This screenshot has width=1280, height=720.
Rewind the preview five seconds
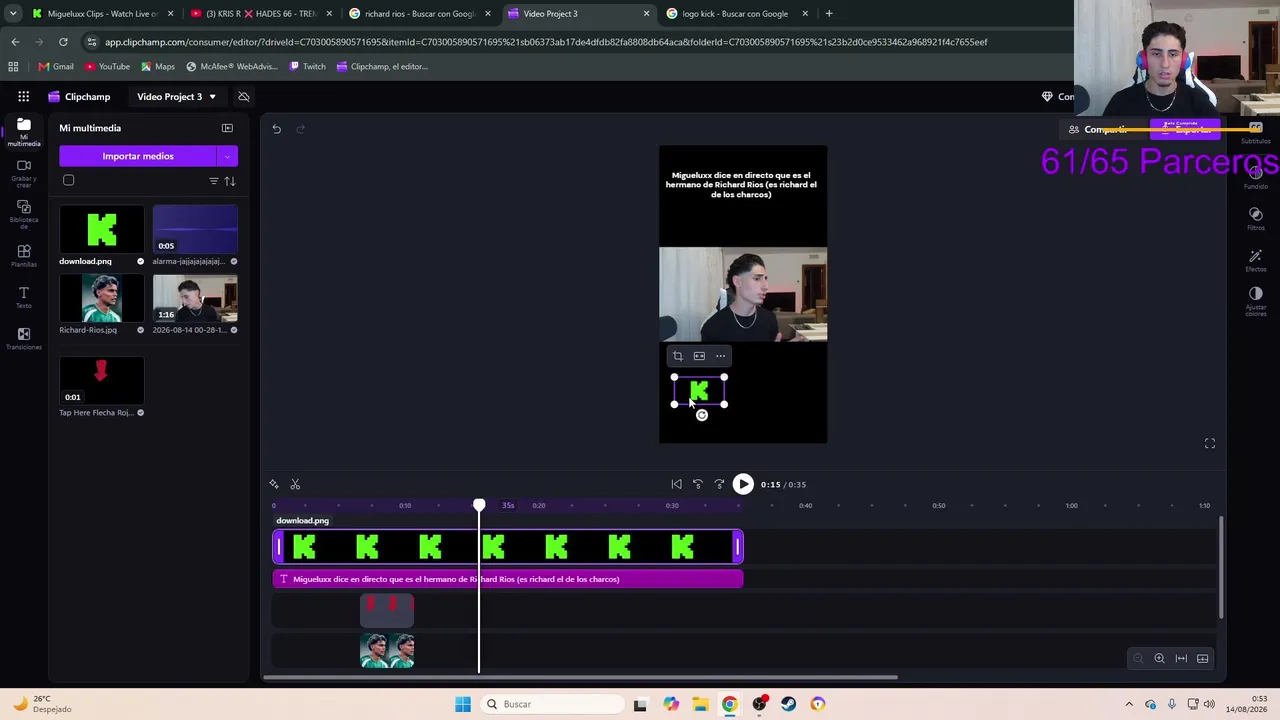click(698, 484)
